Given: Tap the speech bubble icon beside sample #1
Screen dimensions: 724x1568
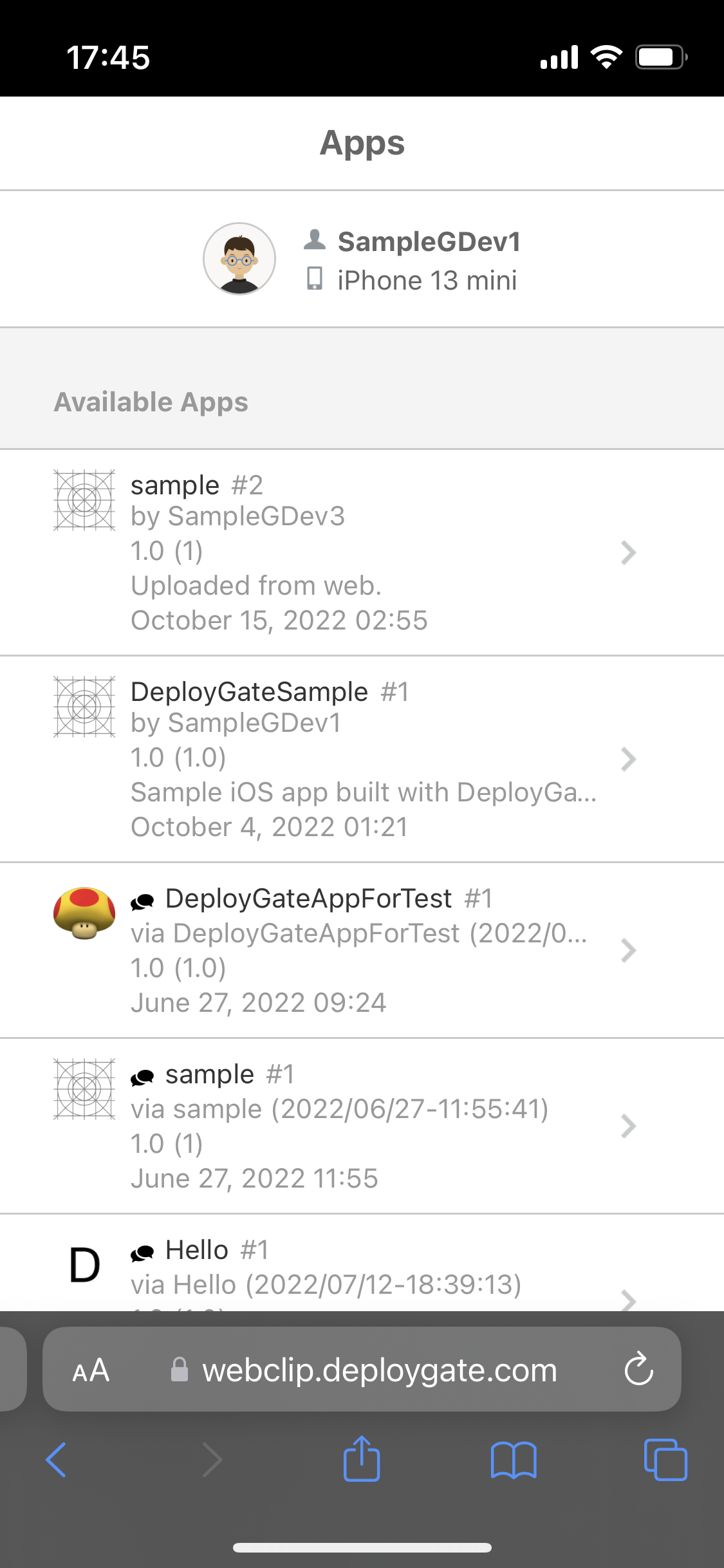Looking at the screenshot, I should 142,1078.
